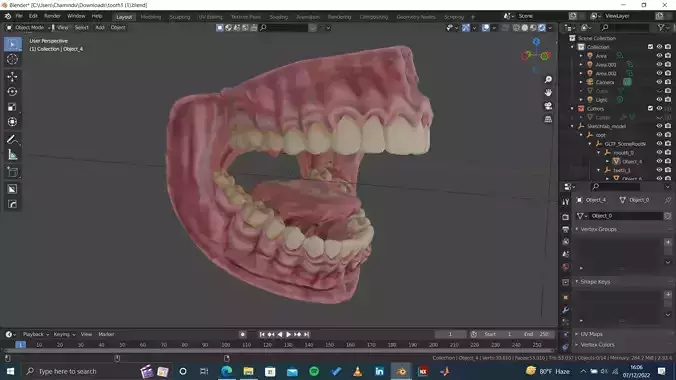The height and width of the screenshot is (380, 676).
Task: Open the Material properties sphere tab
Action: coord(566,267)
